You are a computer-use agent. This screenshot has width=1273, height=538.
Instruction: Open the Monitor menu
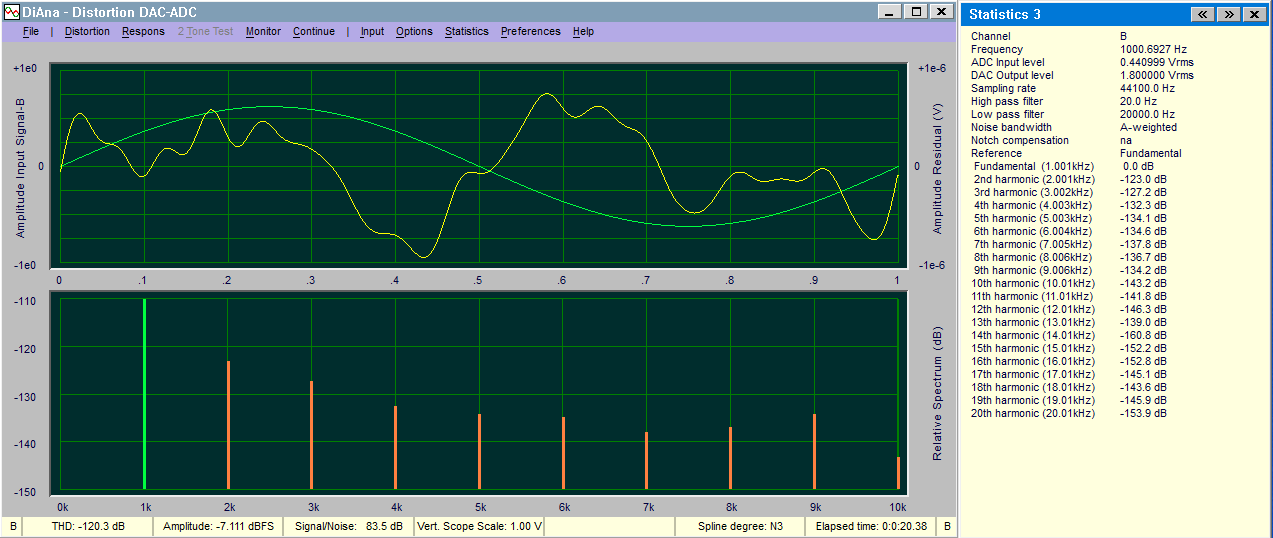click(x=263, y=31)
